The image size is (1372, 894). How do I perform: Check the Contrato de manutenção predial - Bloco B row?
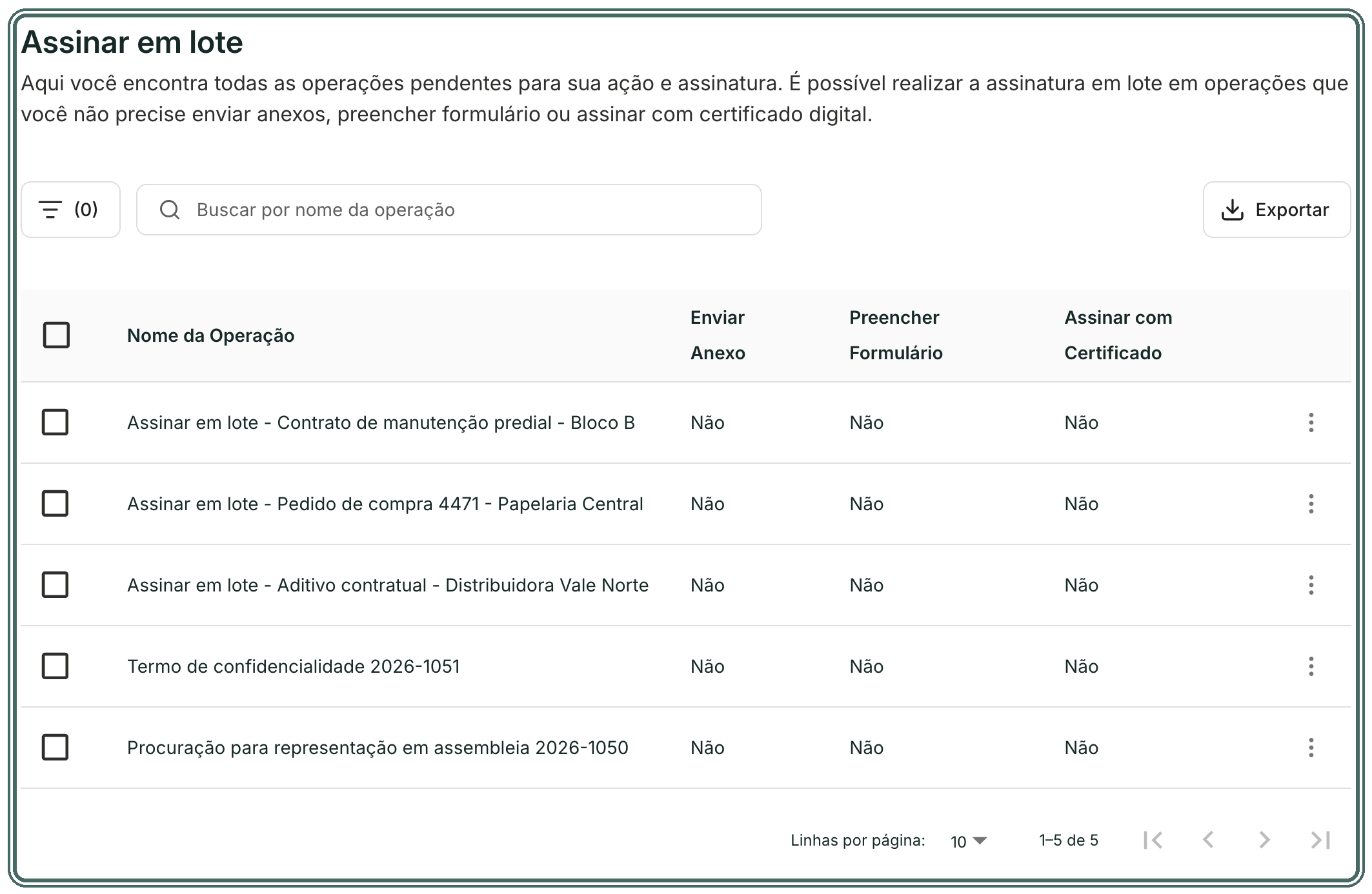[55, 422]
